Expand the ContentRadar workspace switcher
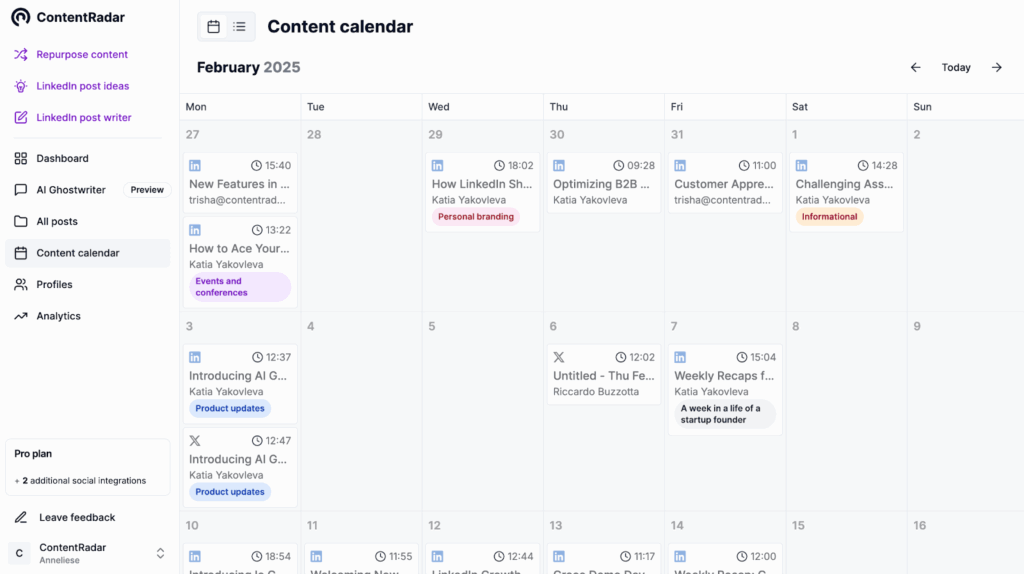Screen dimensions: 1024x574 tap(160, 553)
